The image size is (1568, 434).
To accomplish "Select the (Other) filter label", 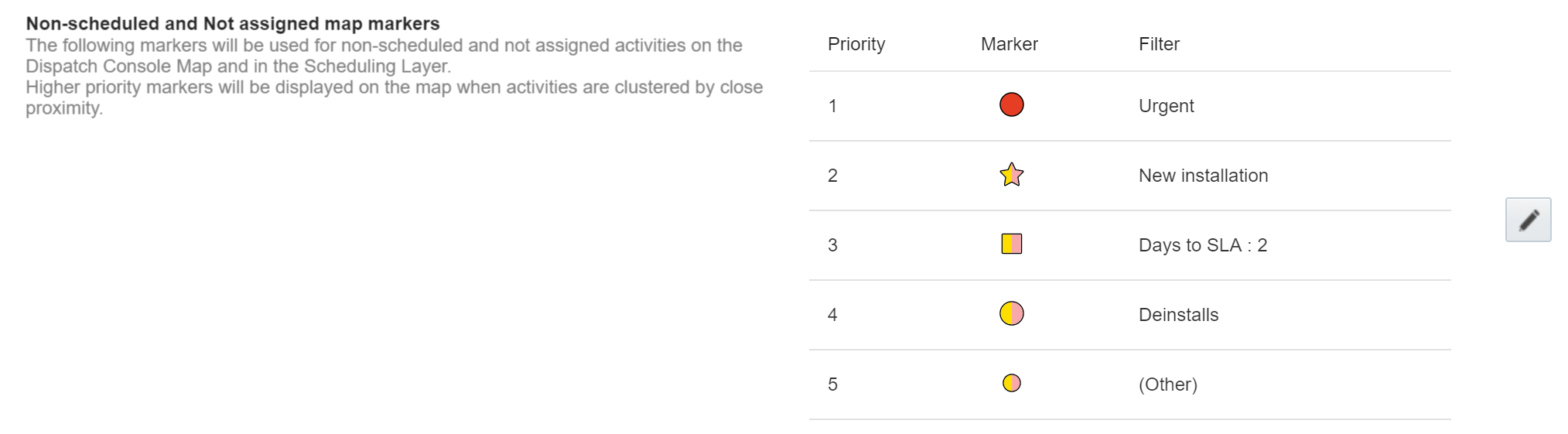I will pos(1167,384).
